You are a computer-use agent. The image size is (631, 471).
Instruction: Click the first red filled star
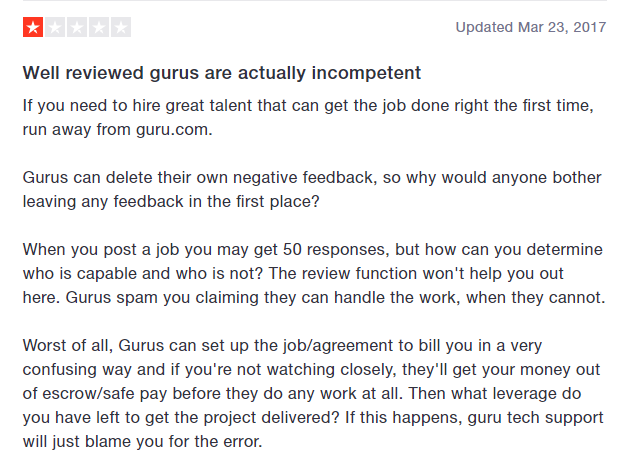pyautogui.click(x=33, y=28)
